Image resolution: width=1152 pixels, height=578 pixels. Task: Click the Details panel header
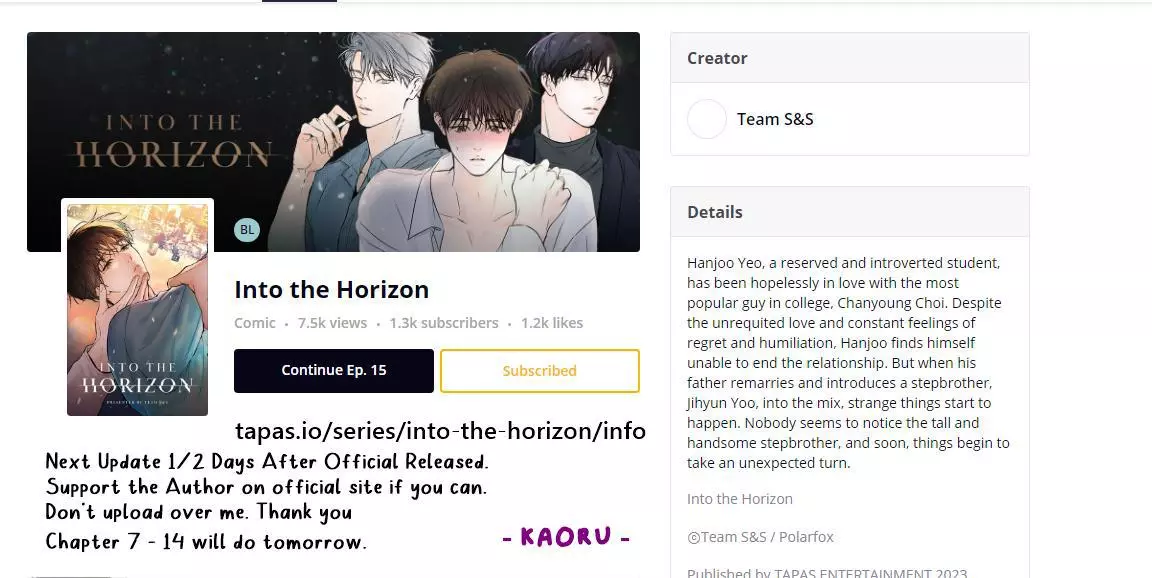tap(850, 212)
